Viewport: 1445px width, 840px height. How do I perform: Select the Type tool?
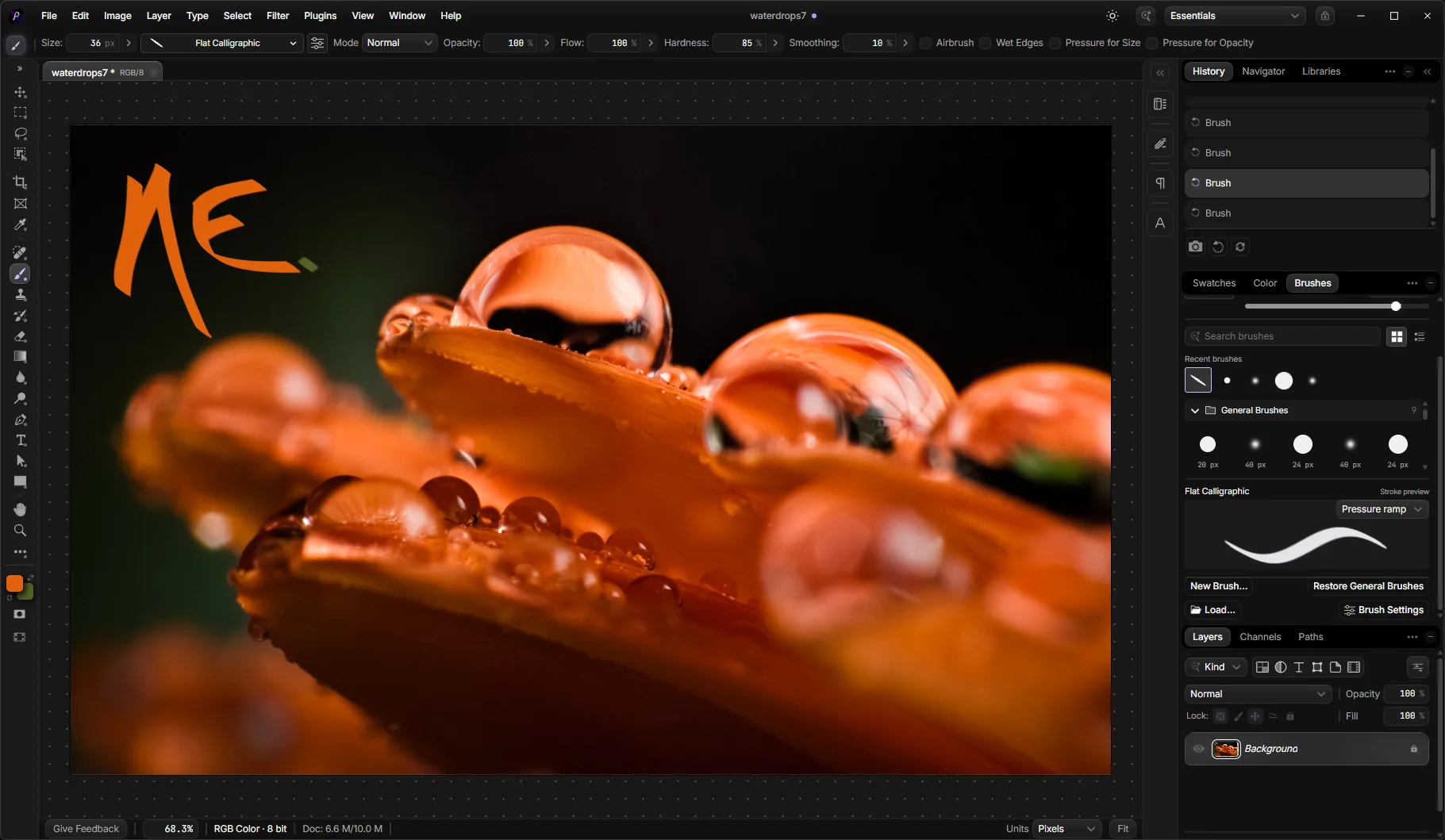click(21, 440)
